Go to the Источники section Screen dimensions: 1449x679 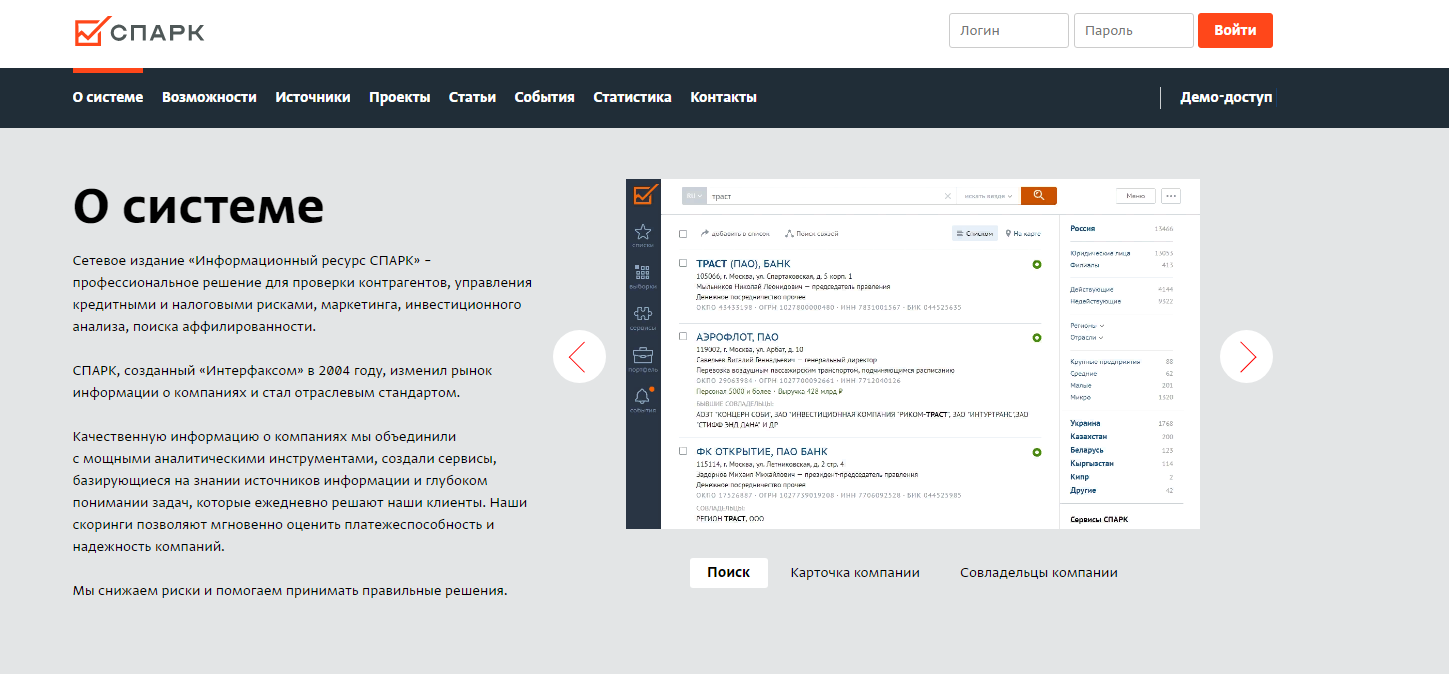pos(313,97)
